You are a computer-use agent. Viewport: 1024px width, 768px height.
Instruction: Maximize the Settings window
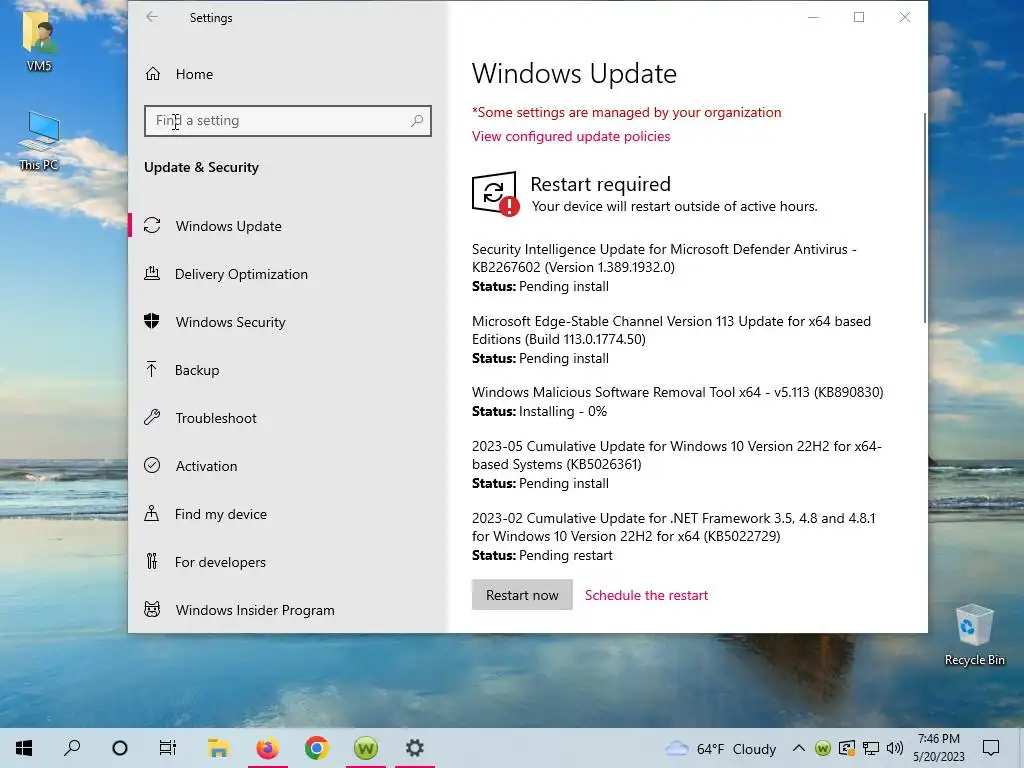[859, 17]
